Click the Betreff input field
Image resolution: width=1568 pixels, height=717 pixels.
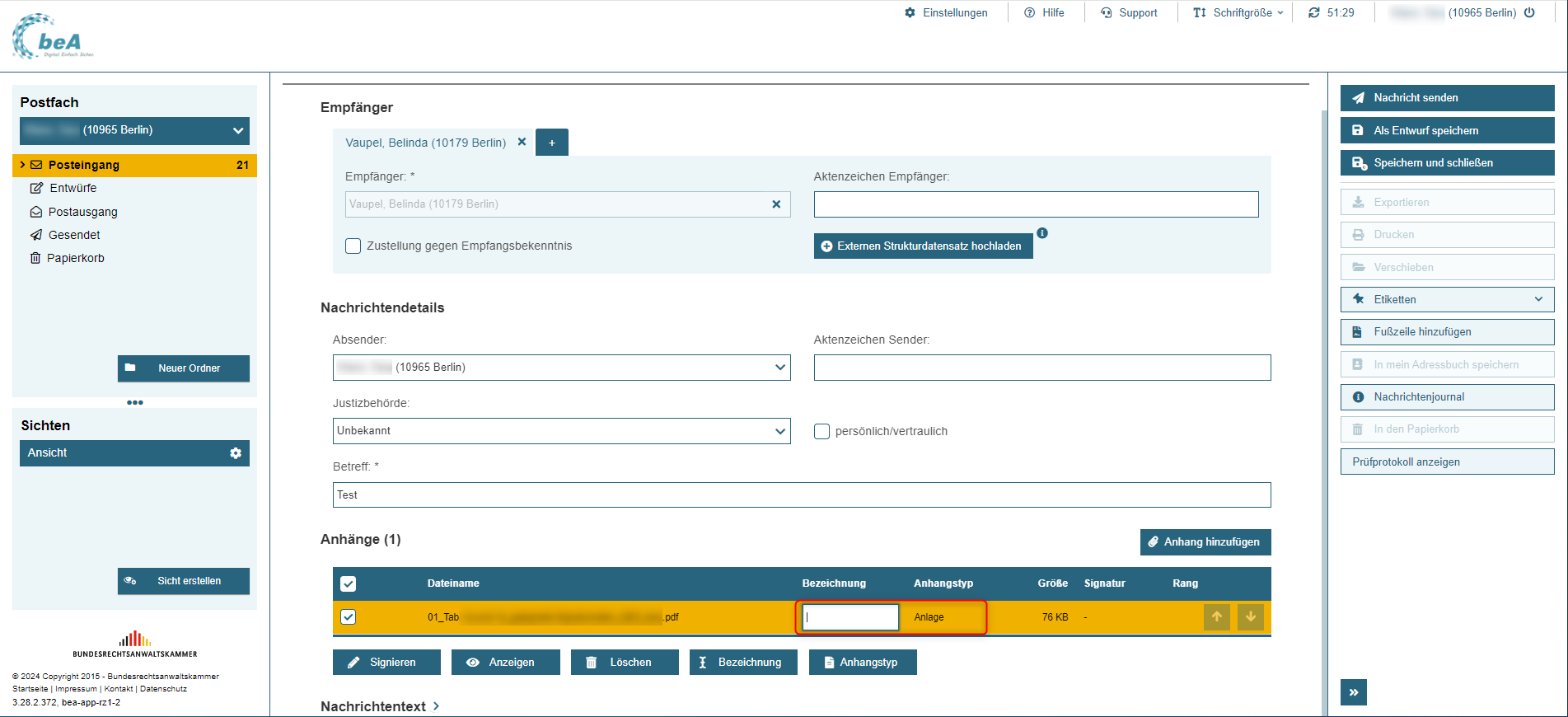coord(801,494)
